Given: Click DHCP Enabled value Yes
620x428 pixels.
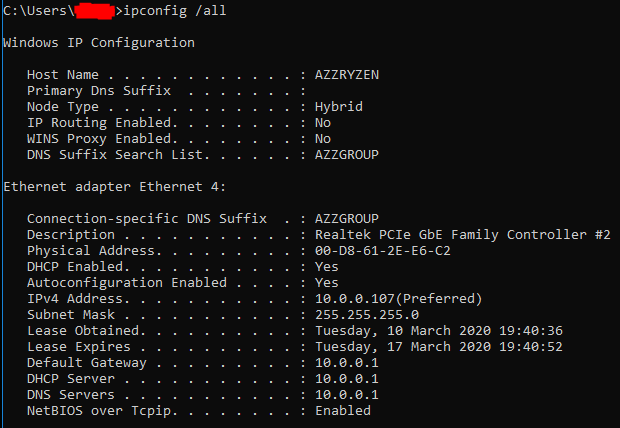Looking at the screenshot, I should (327, 267).
